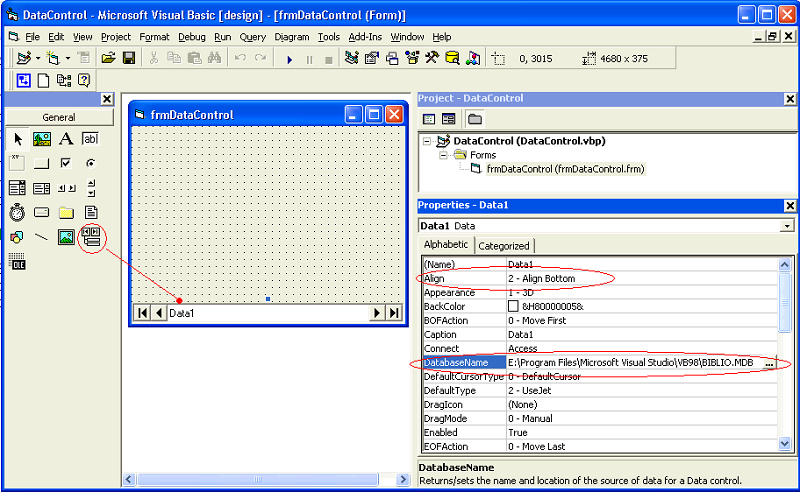800x492 pixels.
Task: Open the Properties Window toolbar icon
Action: pyautogui.click(x=371, y=58)
